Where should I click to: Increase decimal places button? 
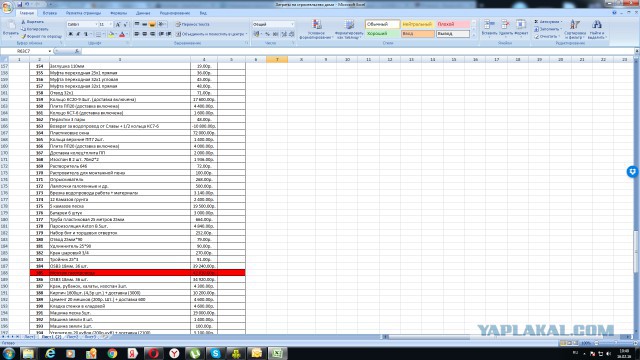pos(284,34)
